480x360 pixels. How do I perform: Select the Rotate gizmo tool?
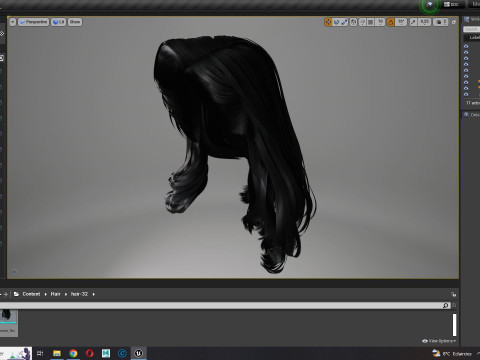(336, 22)
